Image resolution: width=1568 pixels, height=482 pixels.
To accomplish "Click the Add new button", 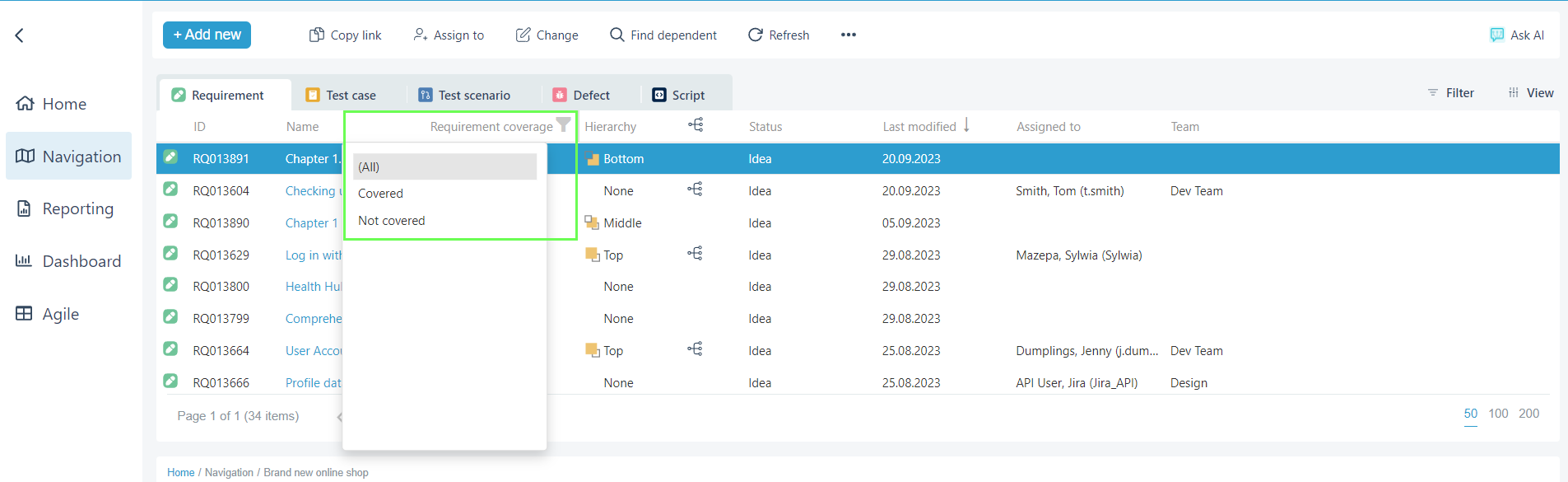I will tap(207, 35).
